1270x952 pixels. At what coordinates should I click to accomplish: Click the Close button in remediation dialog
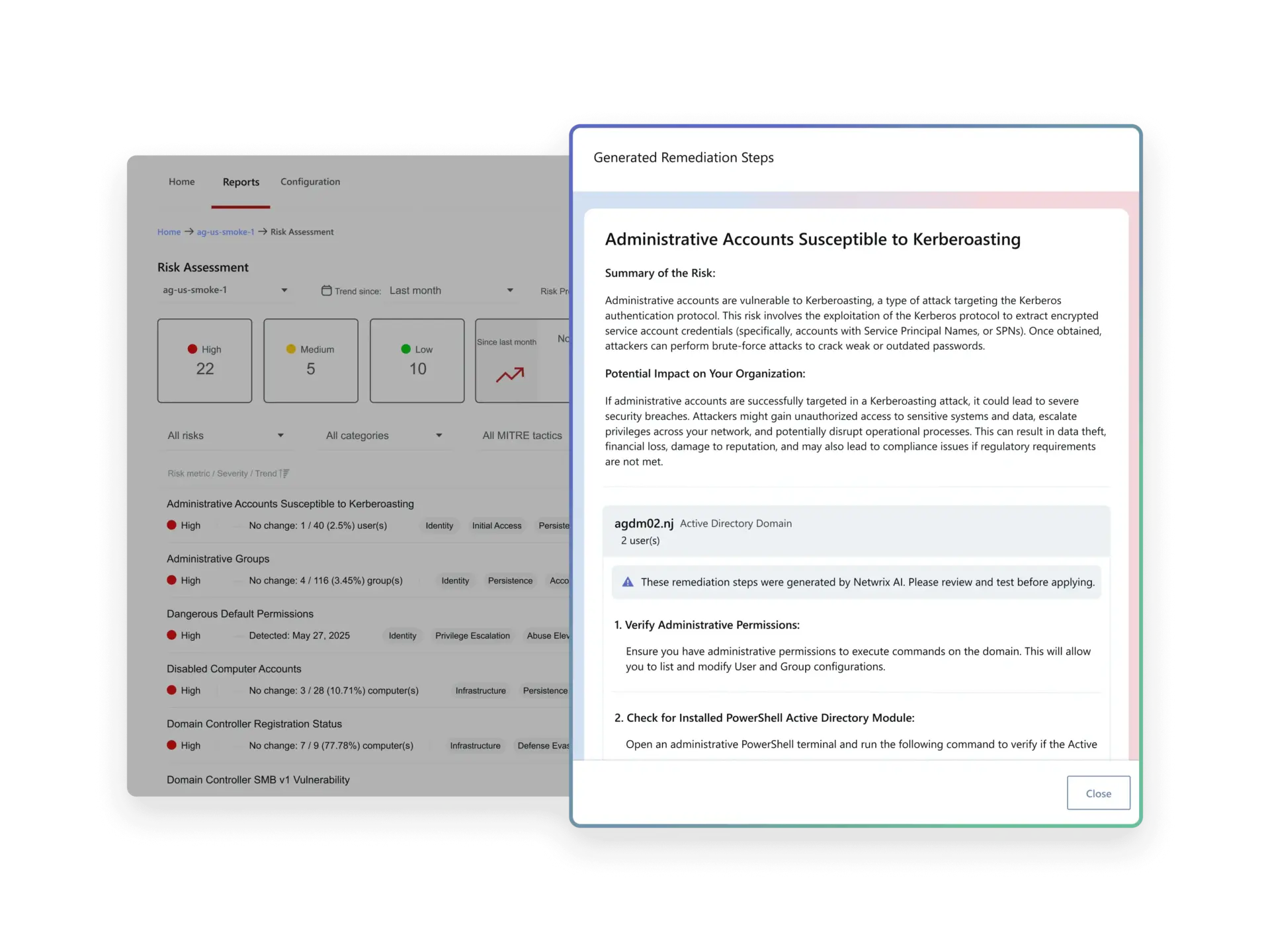(x=1098, y=793)
